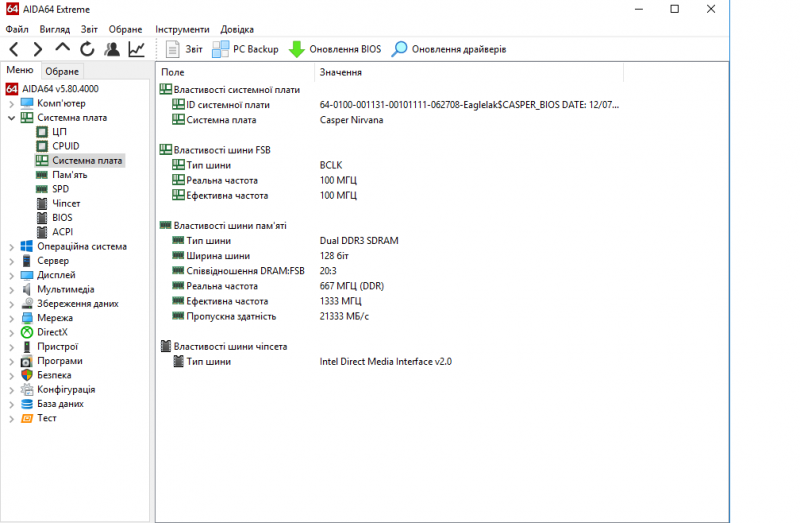Click the Back navigation arrow

pyautogui.click(x=14, y=49)
